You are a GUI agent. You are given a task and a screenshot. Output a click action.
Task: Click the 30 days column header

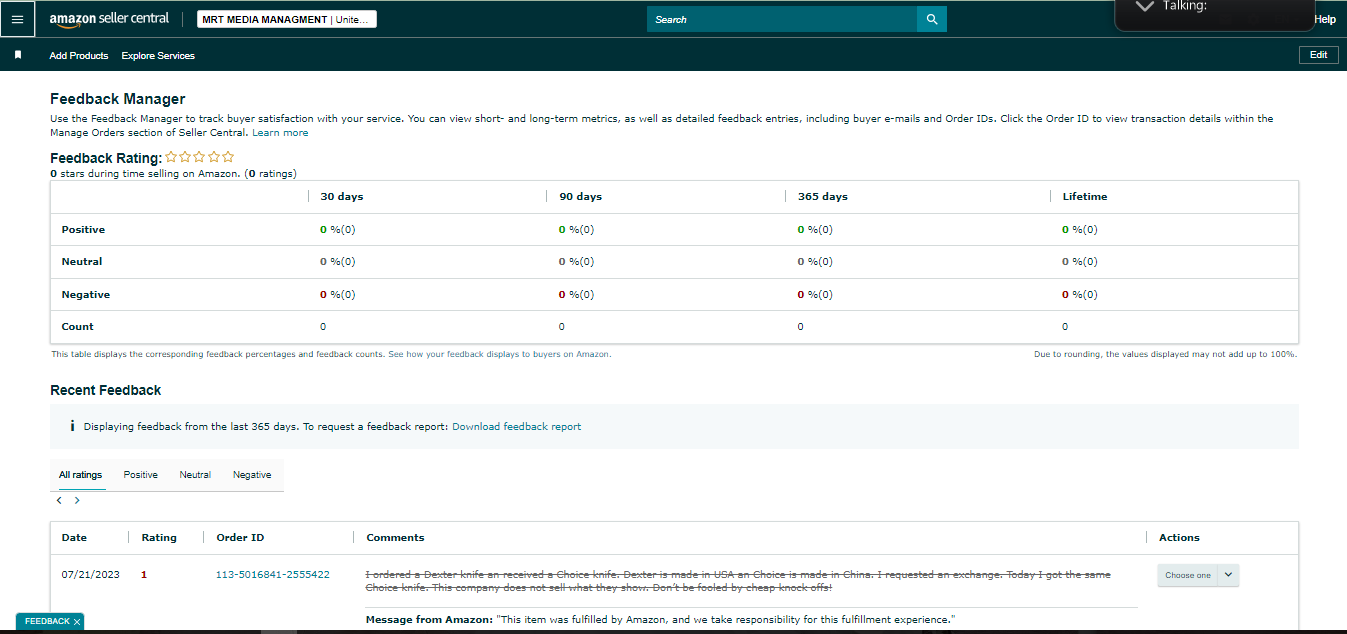coord(342,197)
